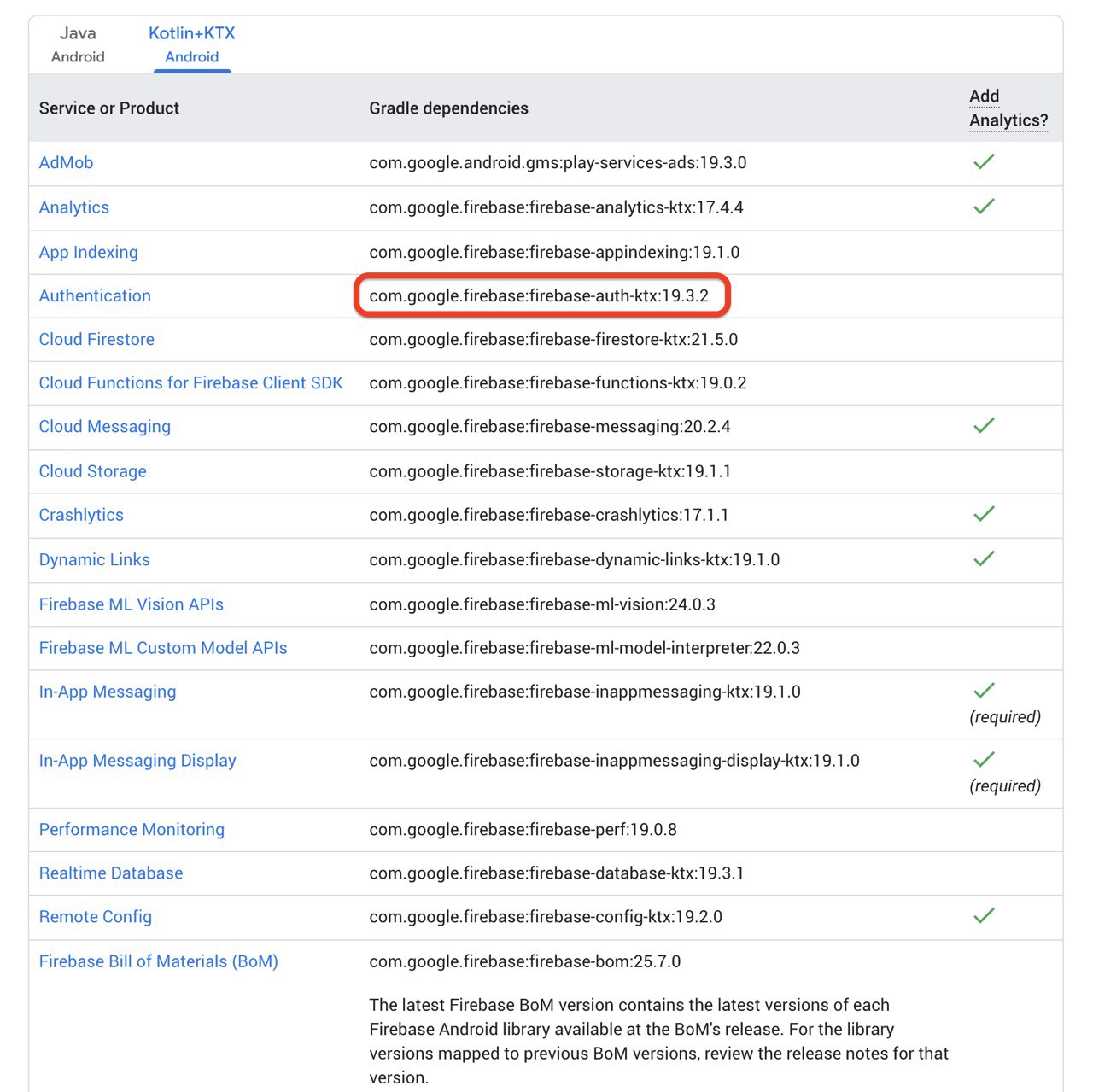This screenshot has height=1092, width=1093.
Task: Click the latest Firebase BoM version paragraph
Action: (658, 1041)
